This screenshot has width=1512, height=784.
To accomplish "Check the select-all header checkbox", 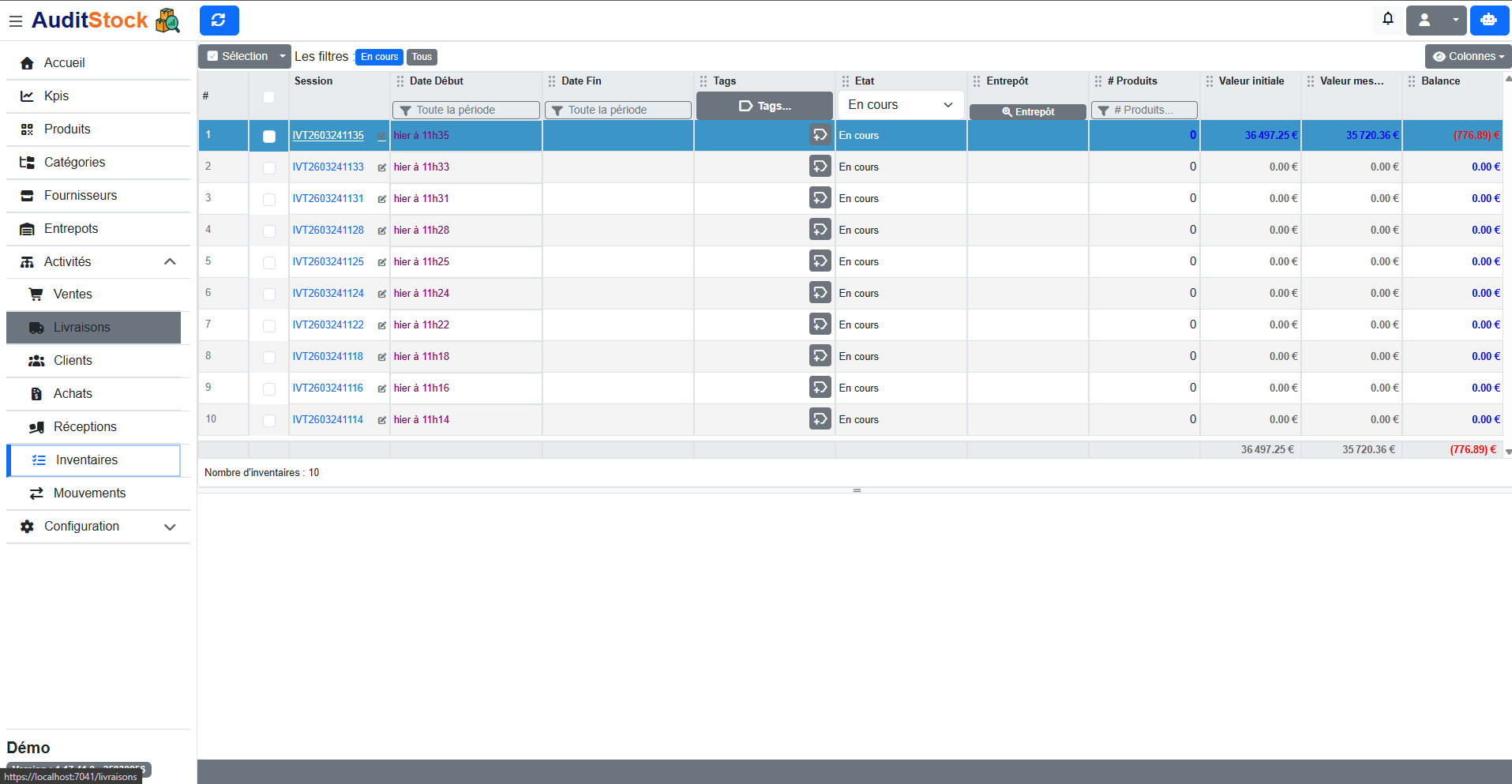I will (x=268, y=97).
